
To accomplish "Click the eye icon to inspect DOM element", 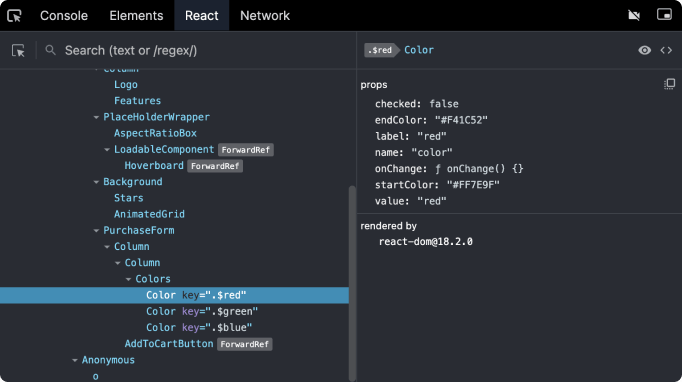I will 645,50.
